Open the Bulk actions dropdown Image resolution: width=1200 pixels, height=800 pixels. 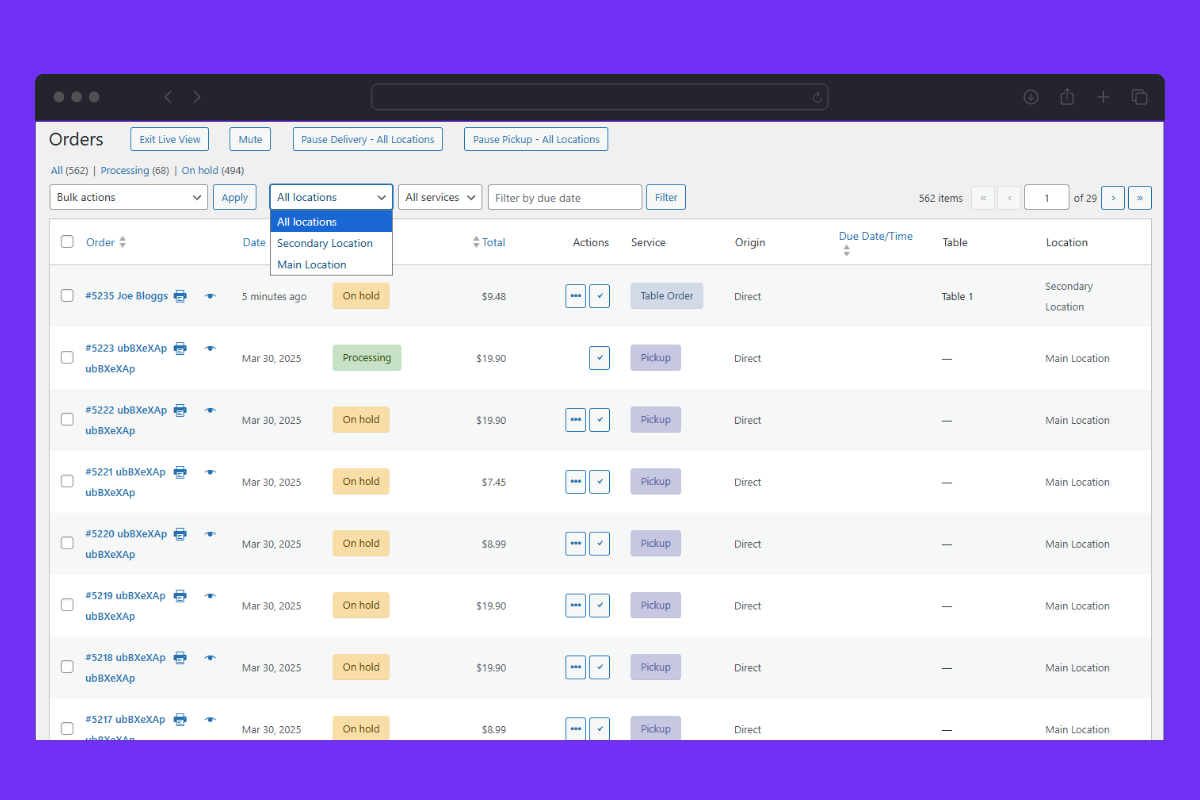[129, 198]
